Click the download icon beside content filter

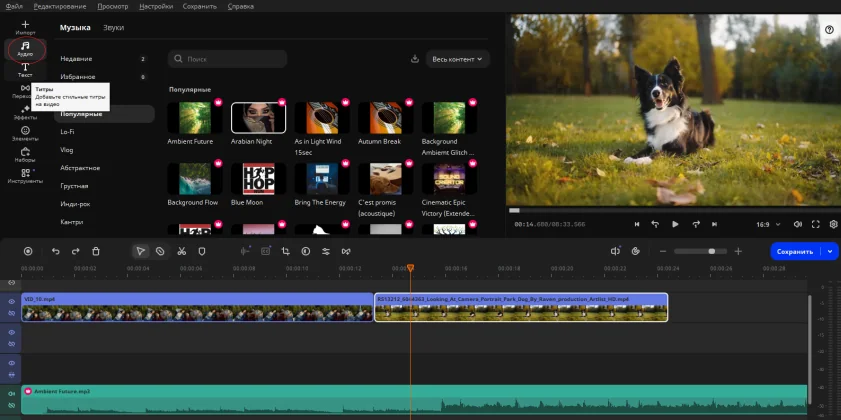[415, 59]
